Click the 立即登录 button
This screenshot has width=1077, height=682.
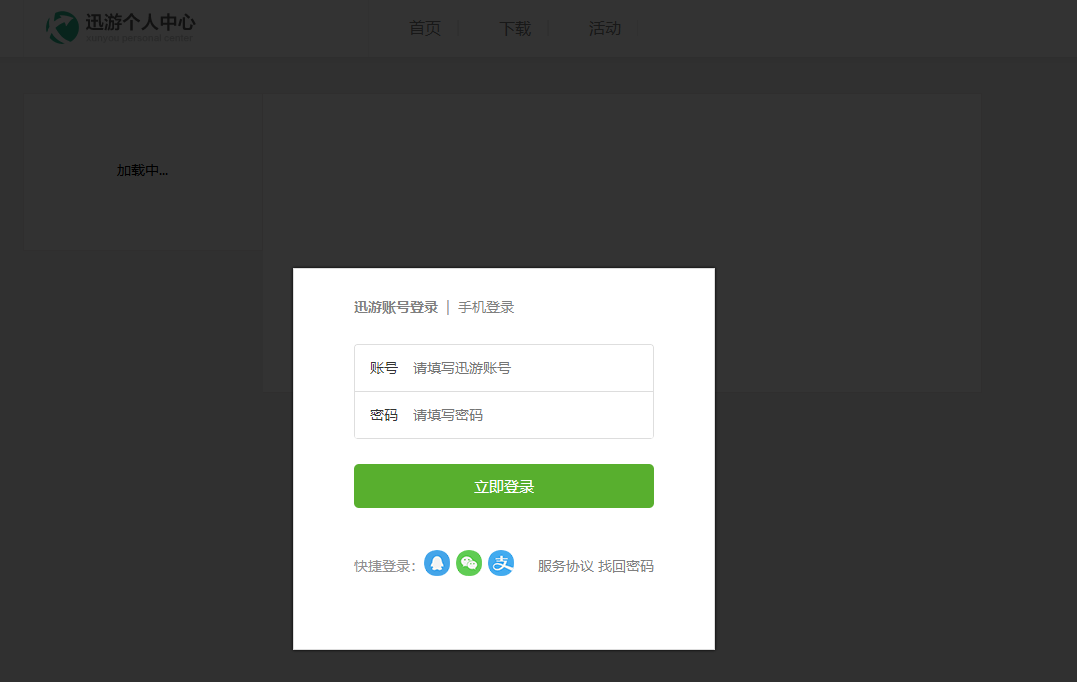(503, 486)
